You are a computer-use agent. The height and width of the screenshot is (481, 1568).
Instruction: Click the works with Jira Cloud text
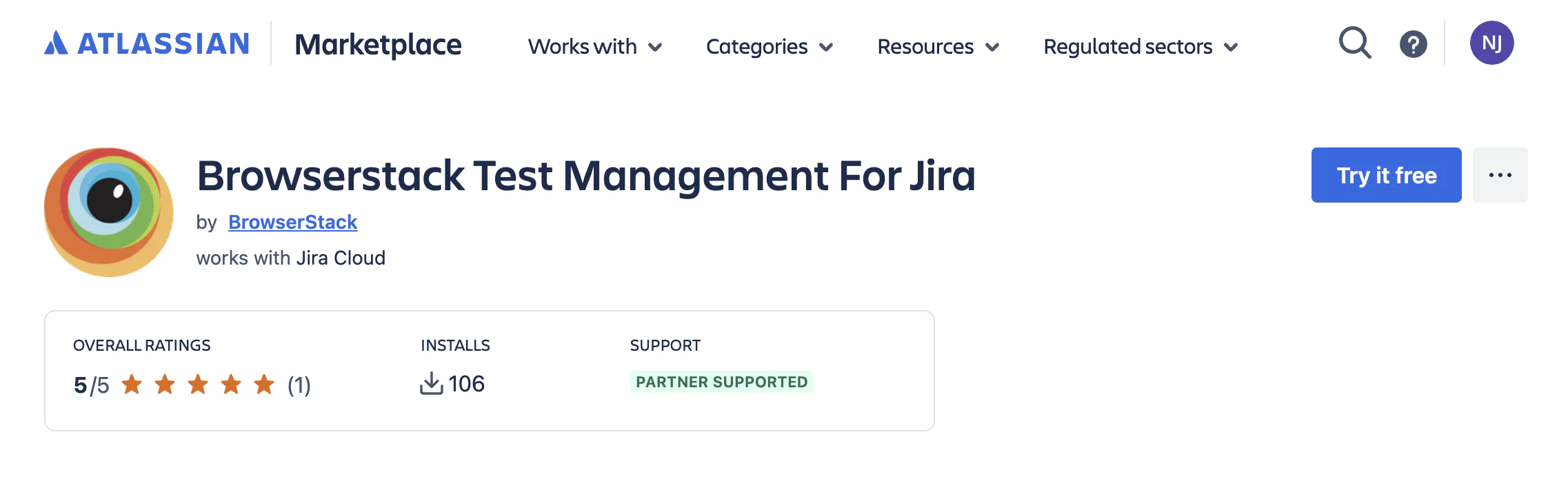[x=290, y=258]
